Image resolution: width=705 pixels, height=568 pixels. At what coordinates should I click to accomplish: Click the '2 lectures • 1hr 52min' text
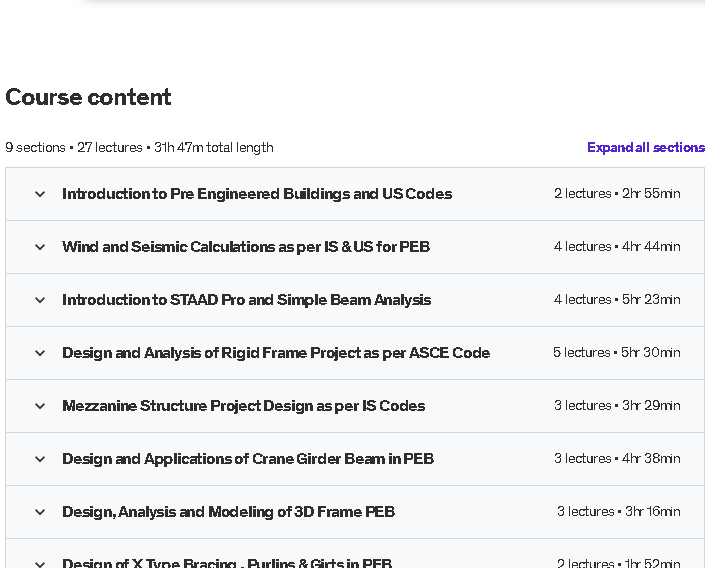[619, 563]
